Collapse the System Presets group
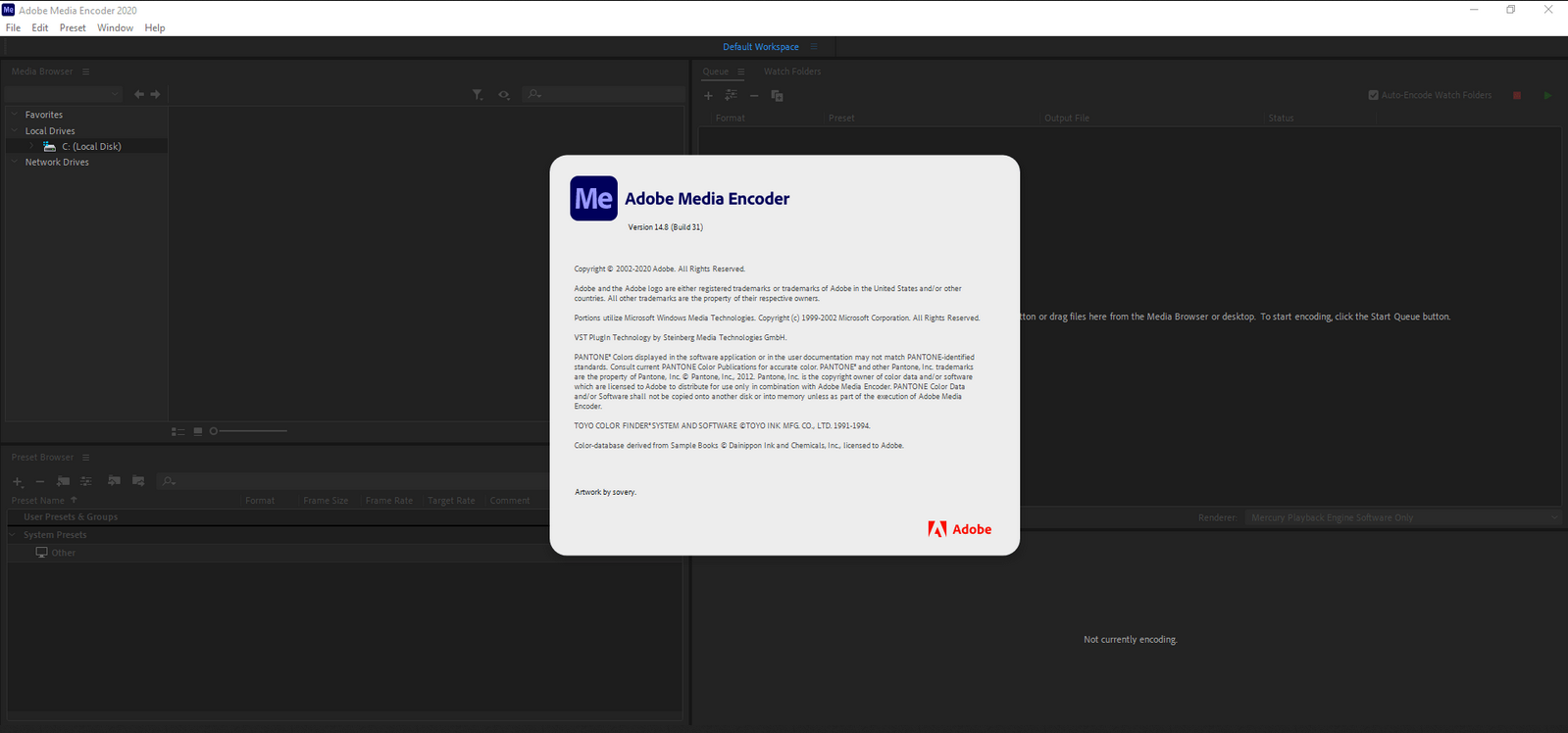 pos(13,535)
